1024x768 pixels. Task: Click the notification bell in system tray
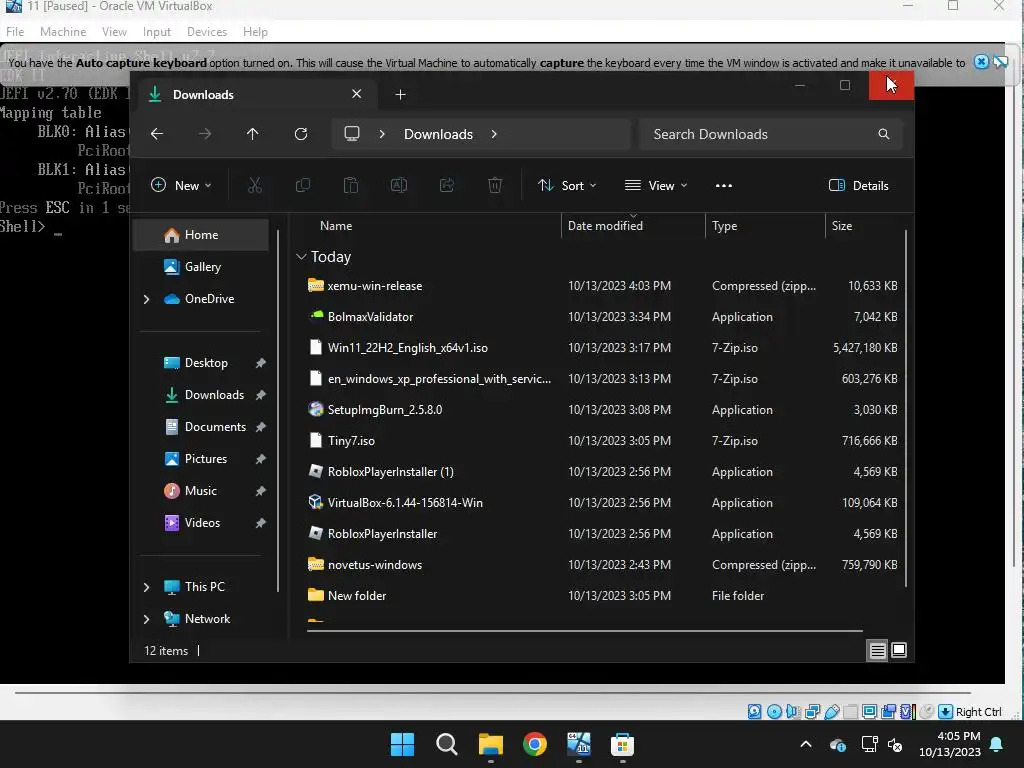(x=997, y=744)
